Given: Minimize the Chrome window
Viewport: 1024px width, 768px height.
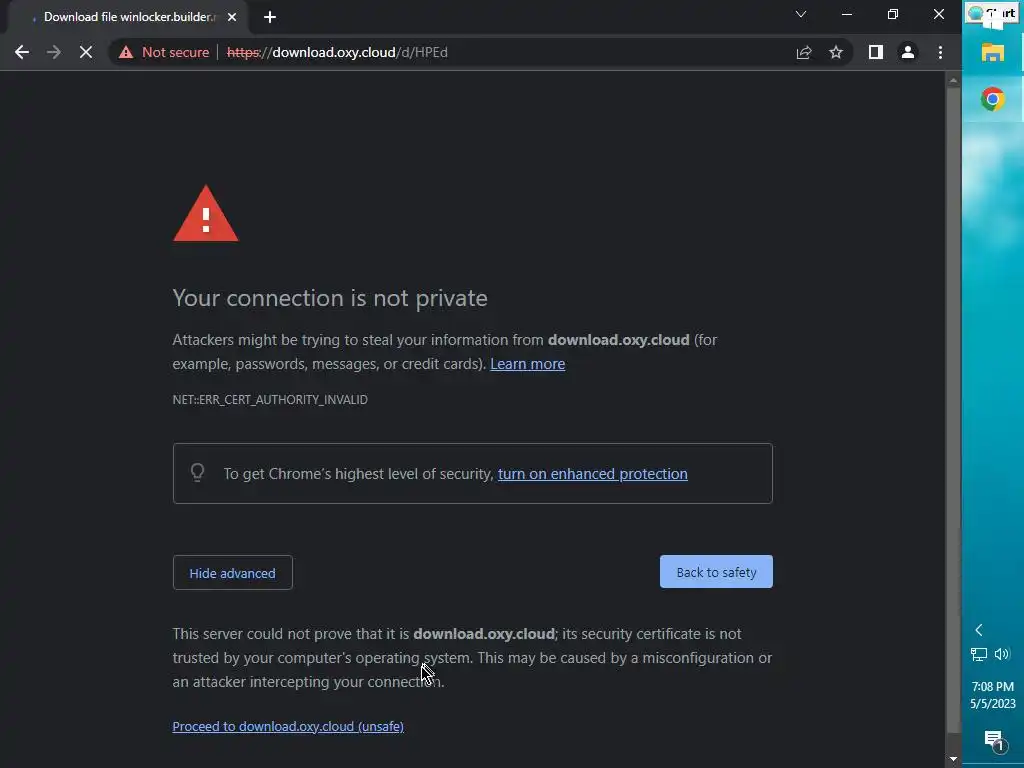Looking at the screenshot, I should (x=847, y=14).
